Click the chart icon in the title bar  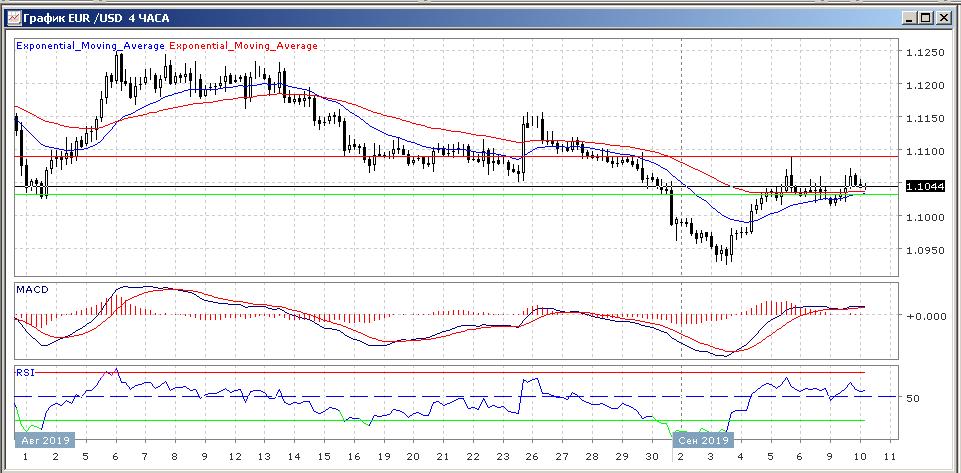click(x=13, y=18)
